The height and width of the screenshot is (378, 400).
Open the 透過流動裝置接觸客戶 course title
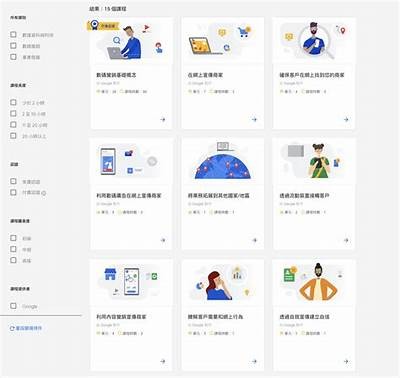tap(304, 196)
